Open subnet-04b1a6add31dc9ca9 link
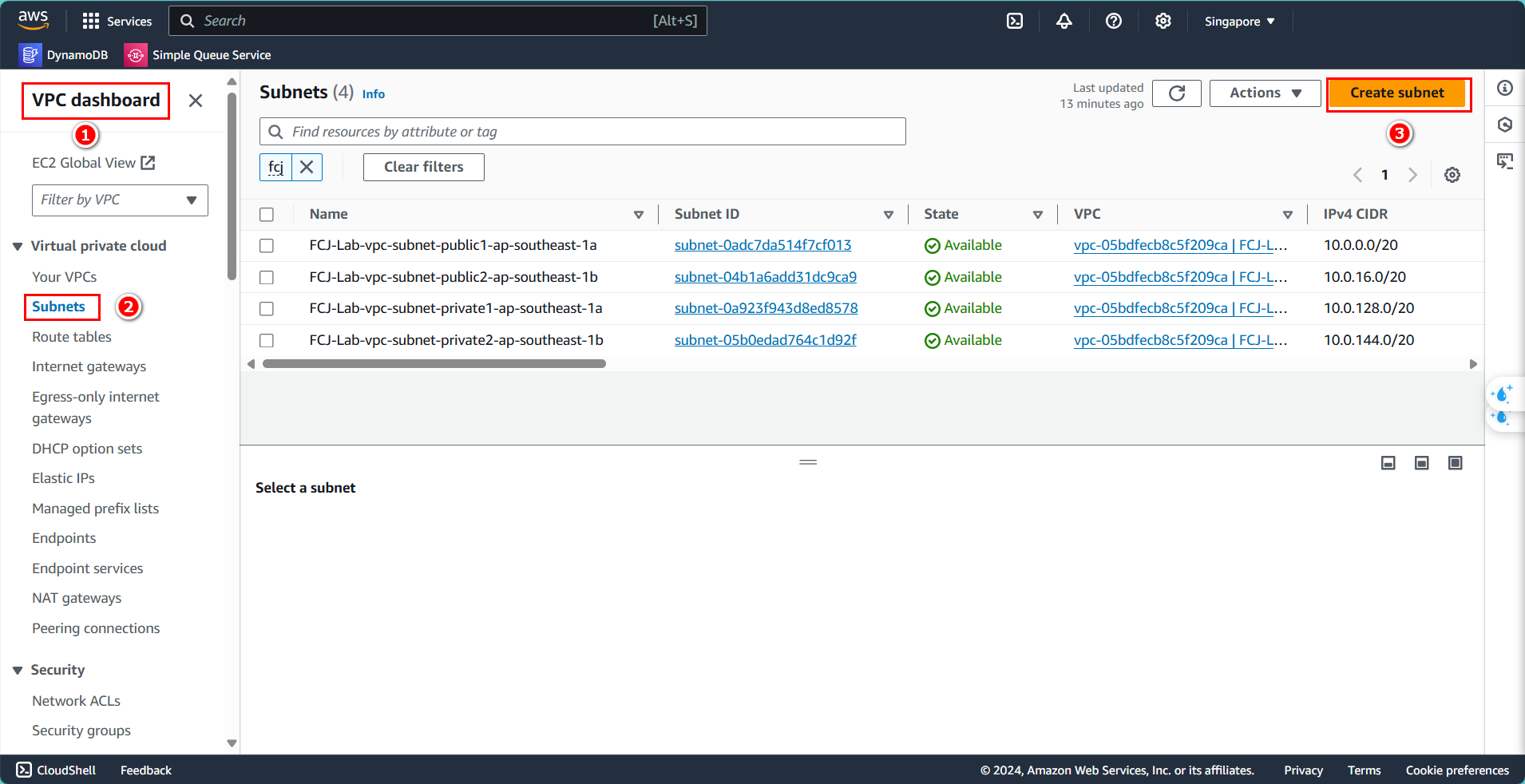 click(x=766, y=277)
